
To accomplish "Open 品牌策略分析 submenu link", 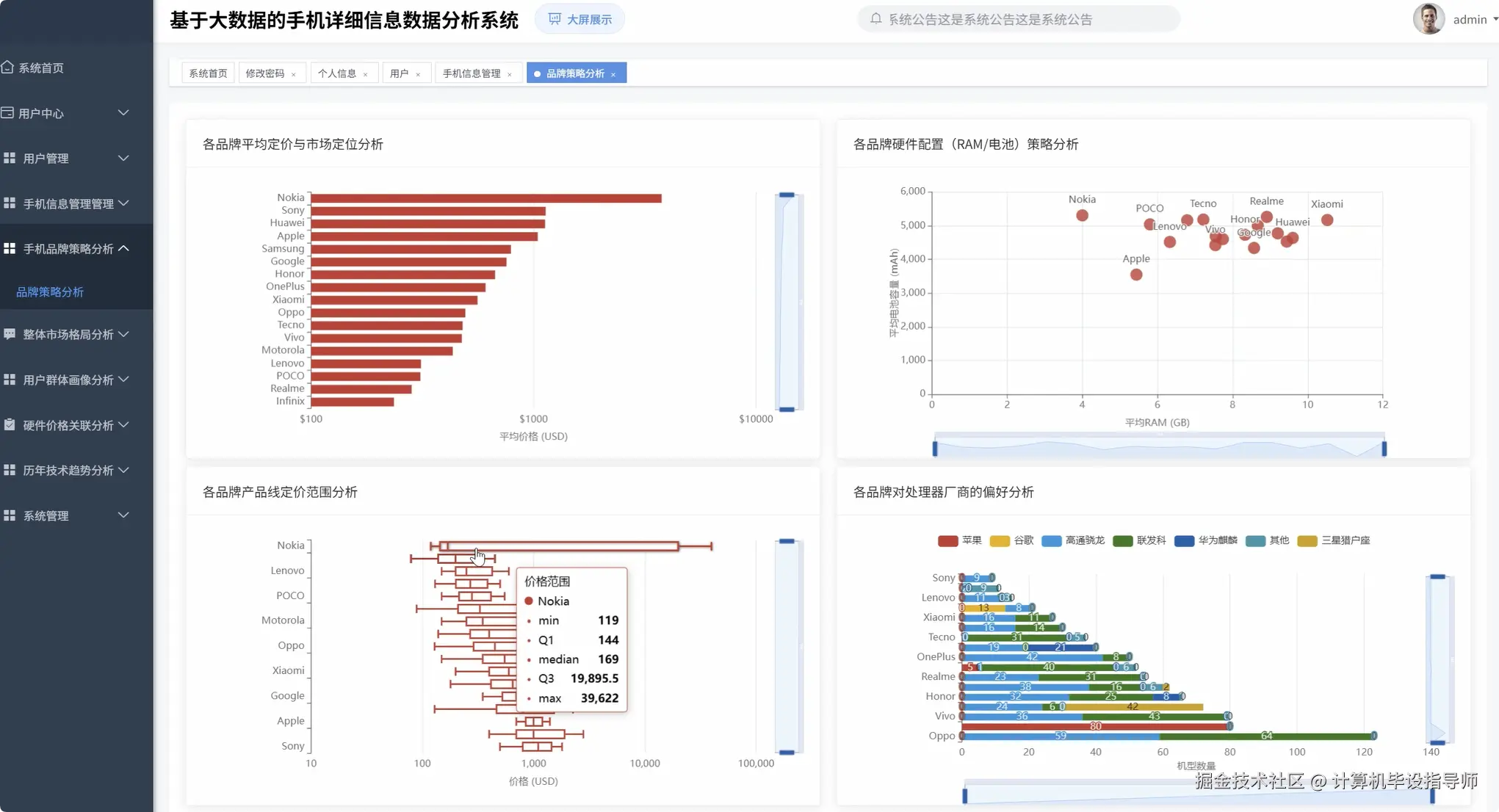I will tap(50, 292).
